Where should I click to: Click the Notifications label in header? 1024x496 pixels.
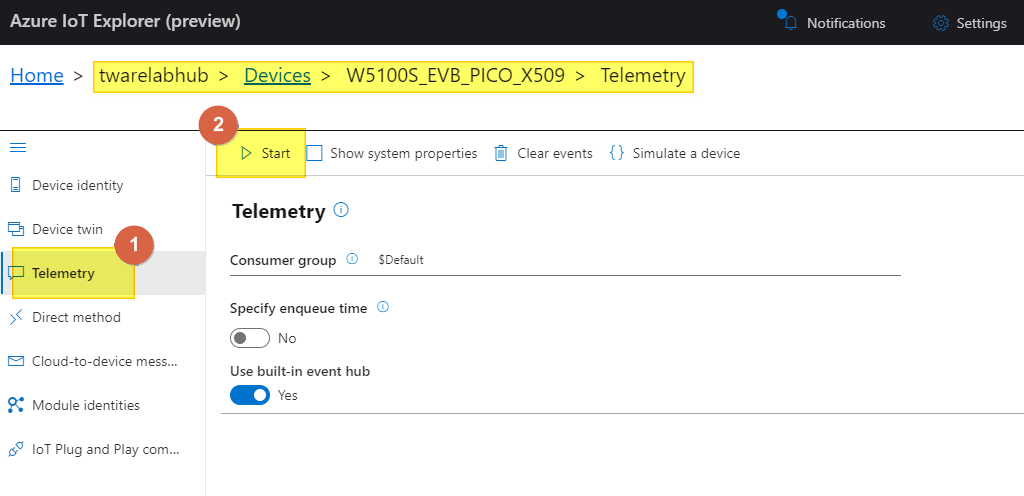[x=846, y=23]
